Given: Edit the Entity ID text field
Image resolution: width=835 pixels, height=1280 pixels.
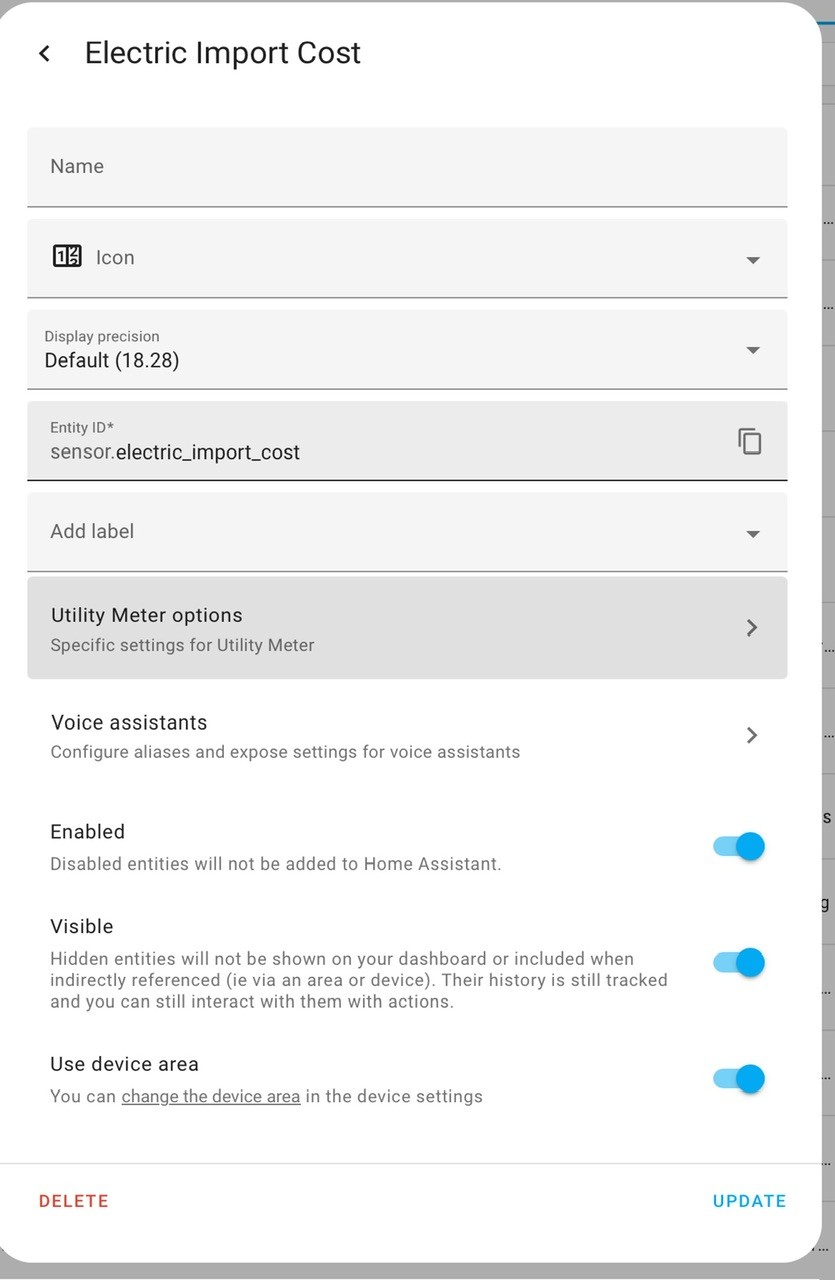Looking at the screenshot, I should coord(380,441).
